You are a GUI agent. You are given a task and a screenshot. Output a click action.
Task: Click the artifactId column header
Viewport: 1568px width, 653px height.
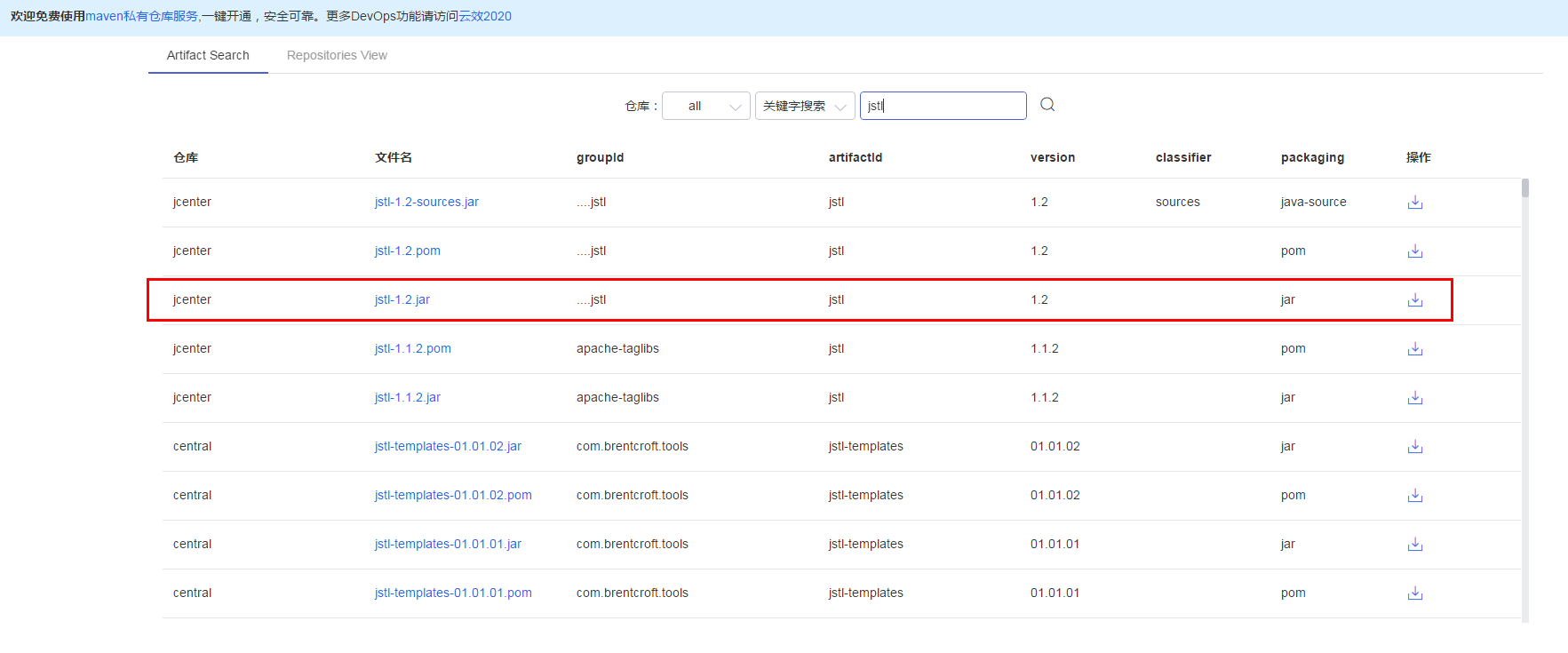click(x=856, y=157)
